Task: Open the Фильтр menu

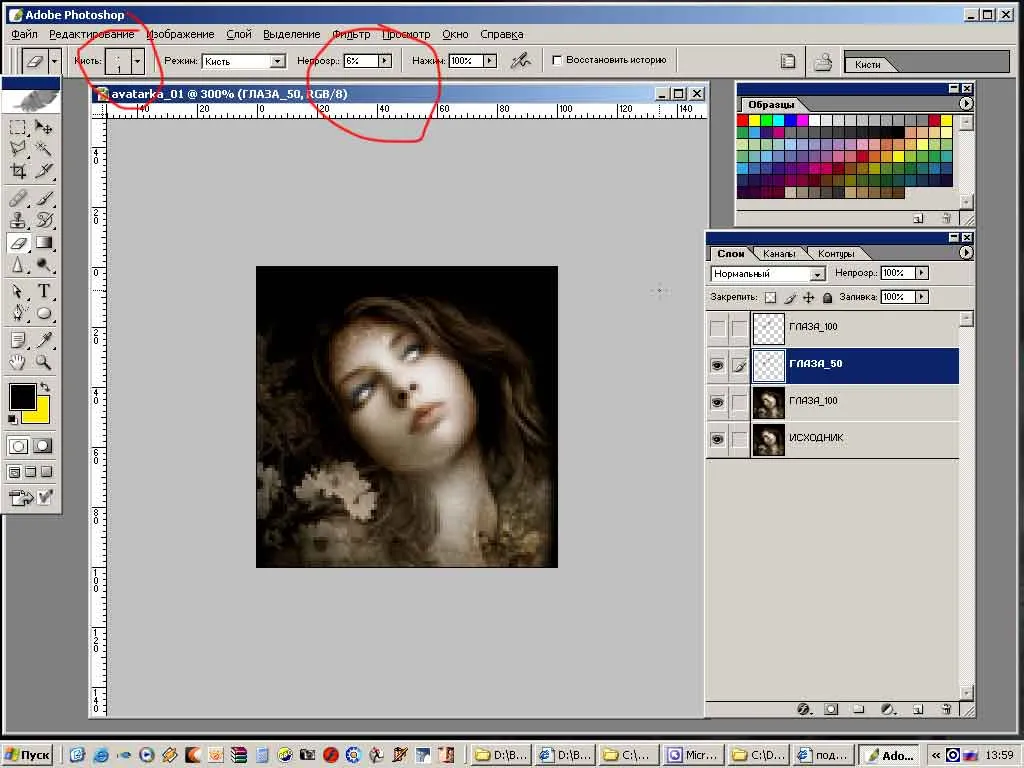Action: pos(350,34)
